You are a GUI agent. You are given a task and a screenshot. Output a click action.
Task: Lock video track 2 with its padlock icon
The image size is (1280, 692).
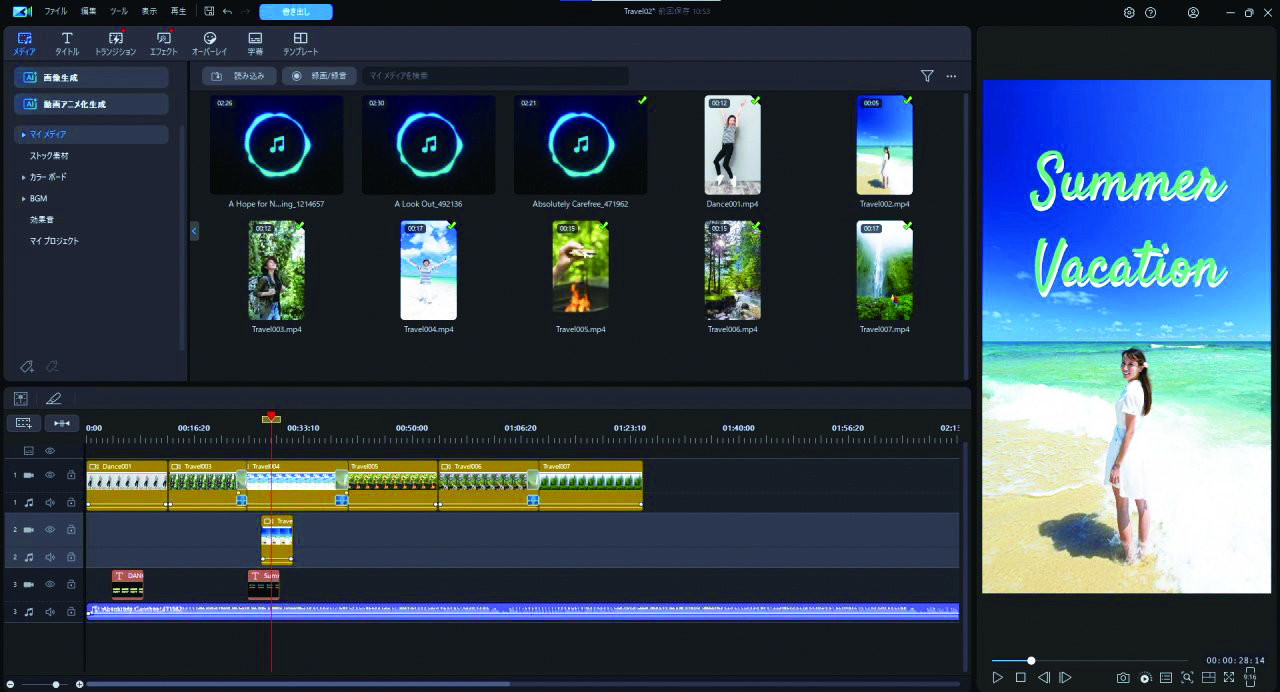tap(71, 529)
